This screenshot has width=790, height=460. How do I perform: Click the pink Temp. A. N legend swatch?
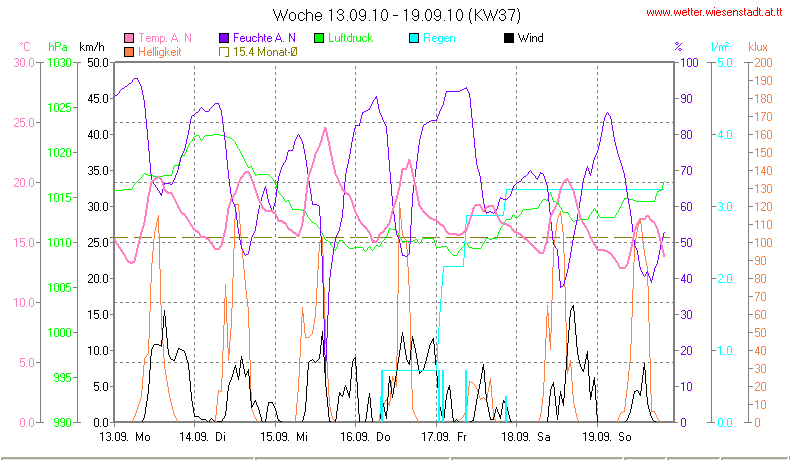click(x=129, y=38)
